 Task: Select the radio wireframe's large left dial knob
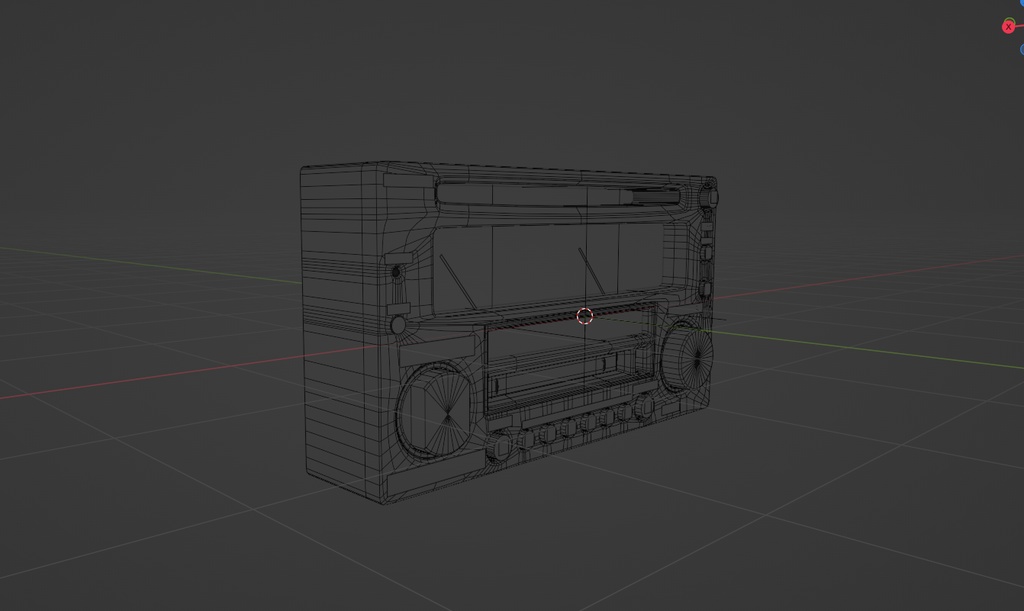[434, 412]
